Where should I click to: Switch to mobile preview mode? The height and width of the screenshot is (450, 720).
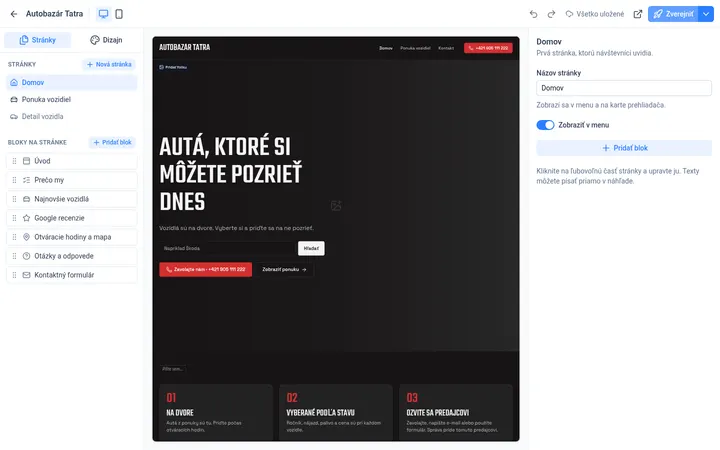pos(119,14)
